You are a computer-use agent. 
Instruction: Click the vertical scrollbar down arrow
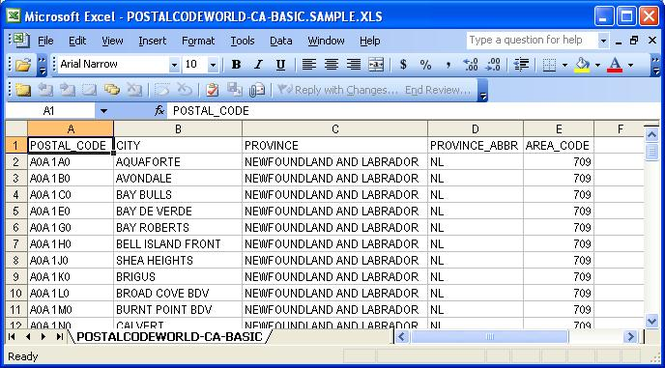pyautogui.click(x=652, y=321)
